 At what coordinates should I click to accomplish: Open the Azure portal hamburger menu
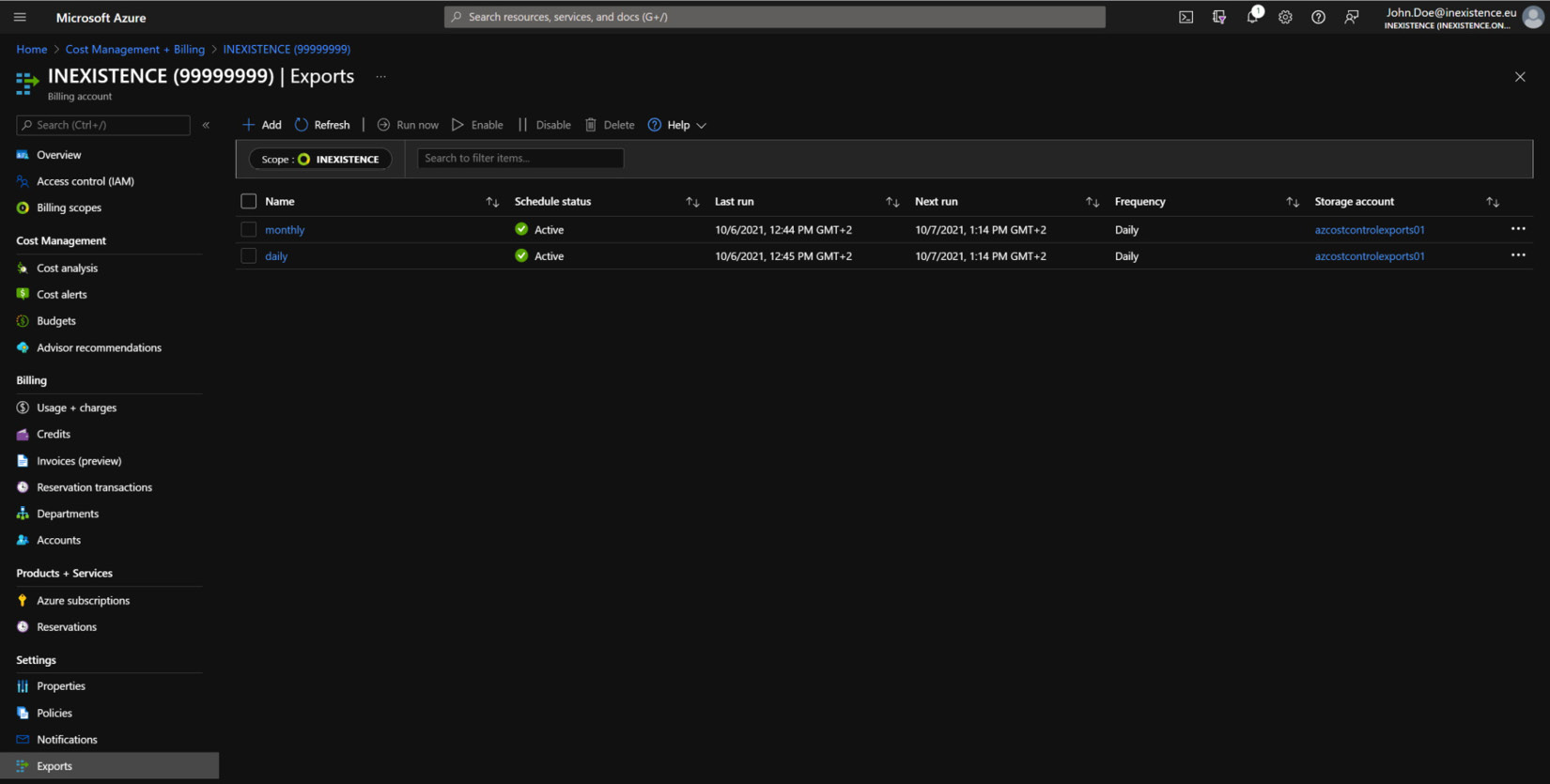point(20,17)
